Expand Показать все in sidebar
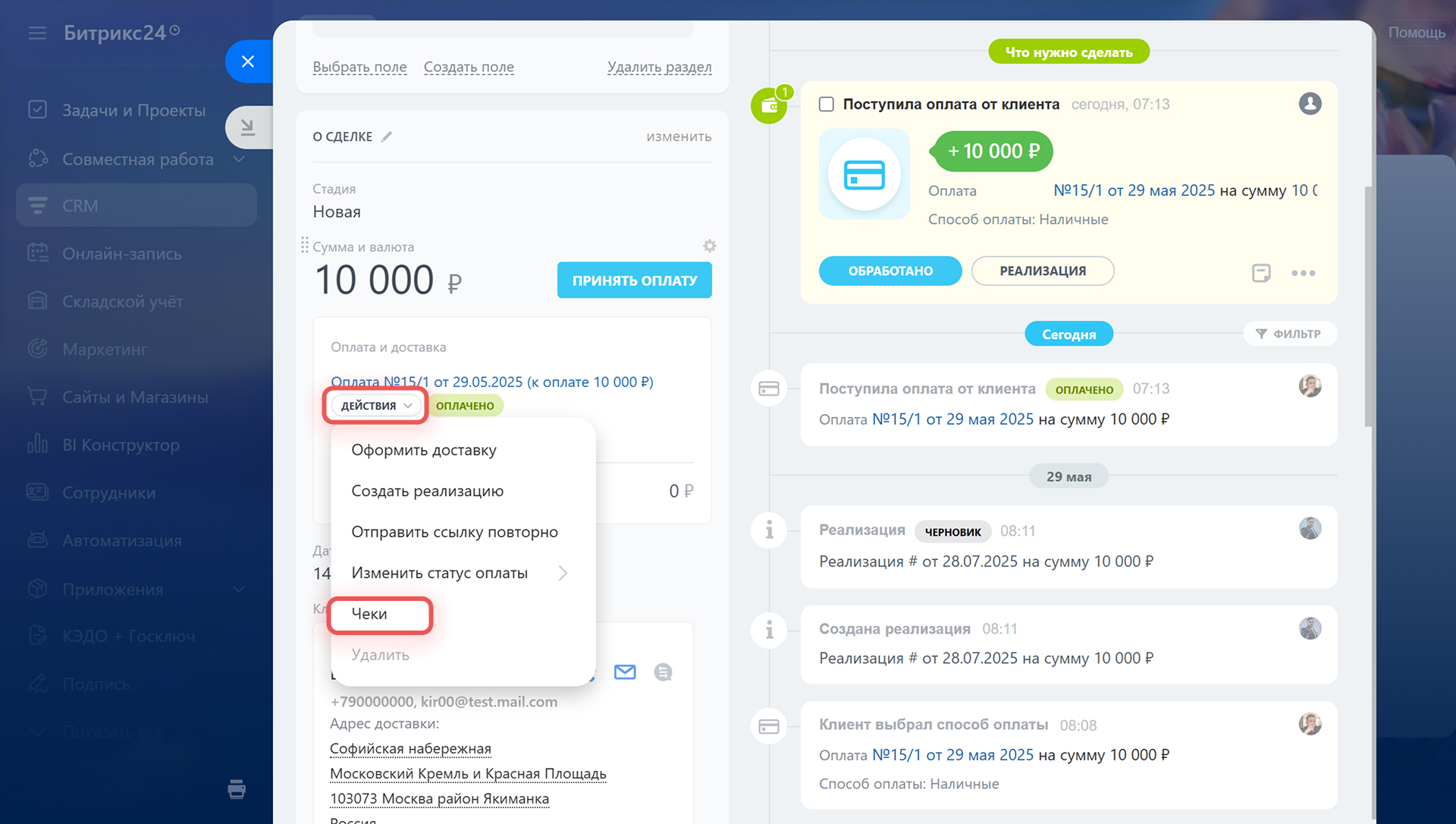Image resolution: width=1456 pixels, height=824 pixels. coord(113,731)
